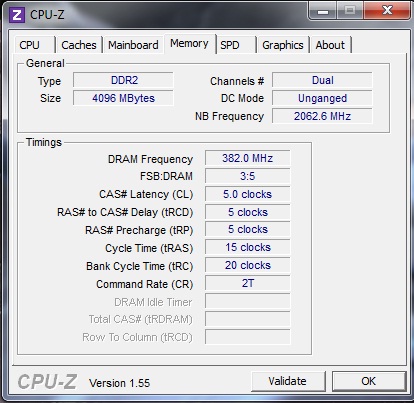
Task: Select the Mainboard tab
Action: pos(133,45)
